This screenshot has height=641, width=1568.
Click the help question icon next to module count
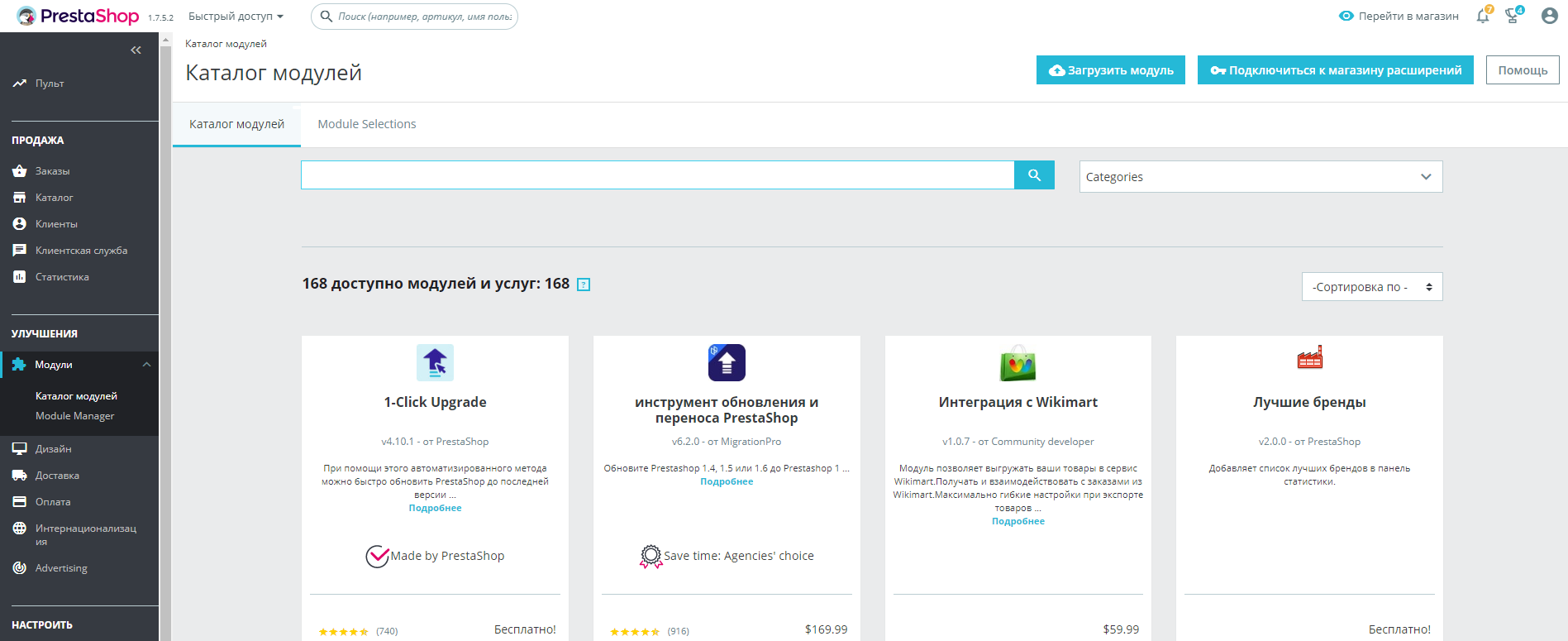[x=584, y=285]
